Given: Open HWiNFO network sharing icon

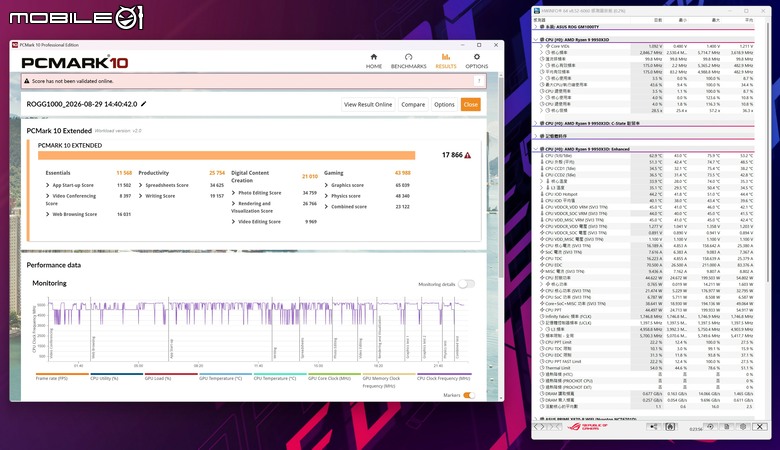Looking at the screenshot, I should point(654,427).
